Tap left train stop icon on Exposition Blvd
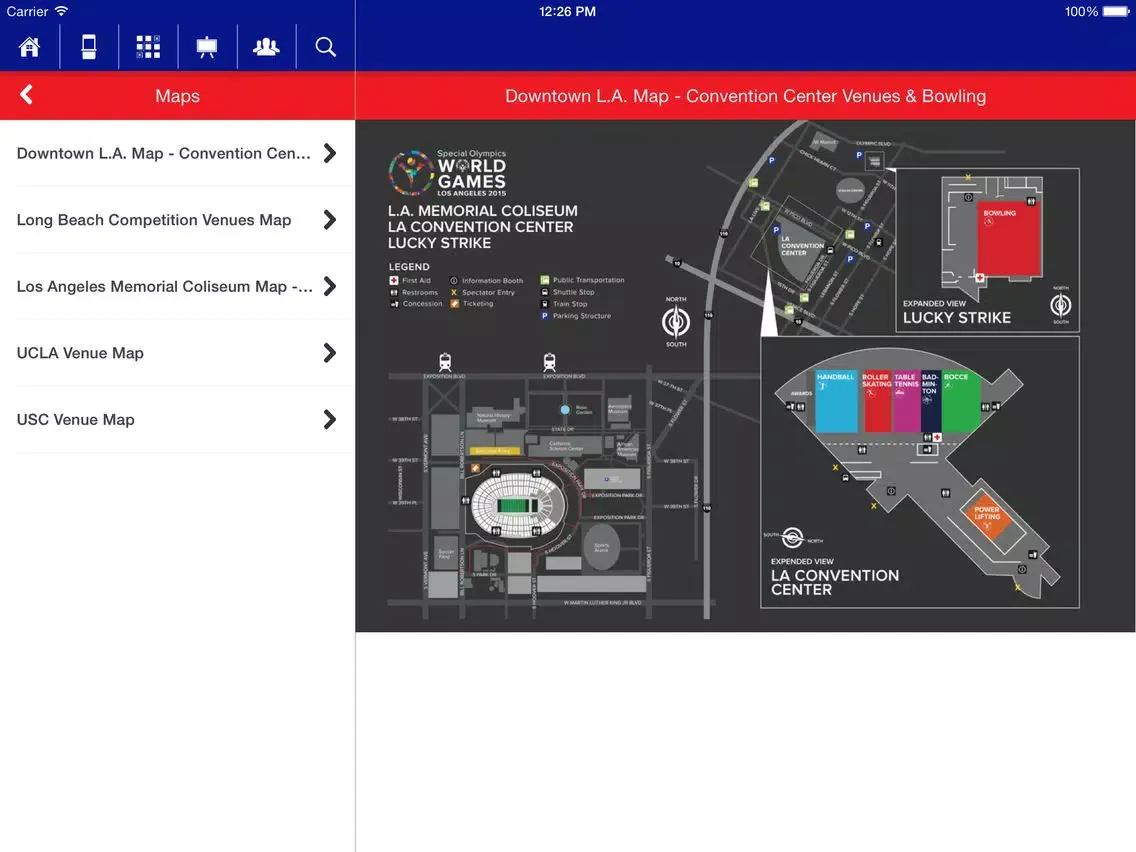 point(445,362)
